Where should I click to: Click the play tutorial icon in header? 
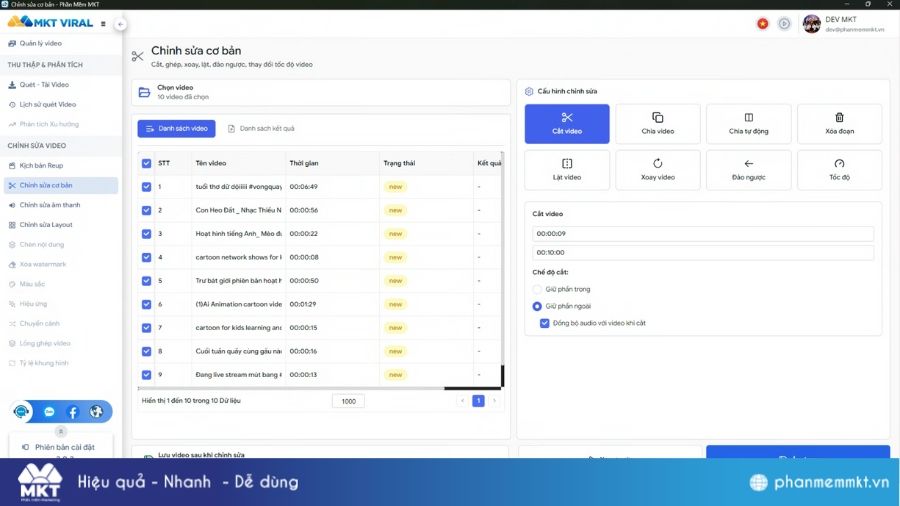click(x=783, y=24)
